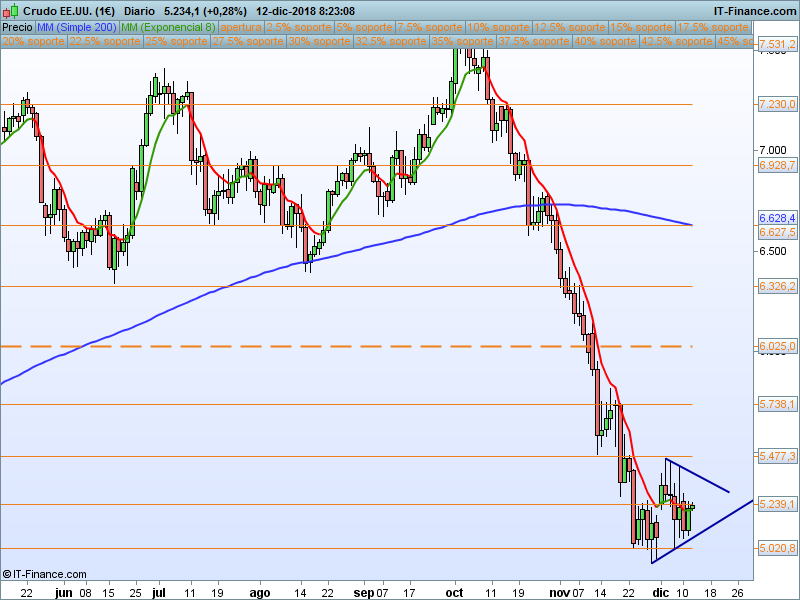Click the 40% soporte legend item
The width and height of the screenshot is (800, 600).
pos(605,42)
